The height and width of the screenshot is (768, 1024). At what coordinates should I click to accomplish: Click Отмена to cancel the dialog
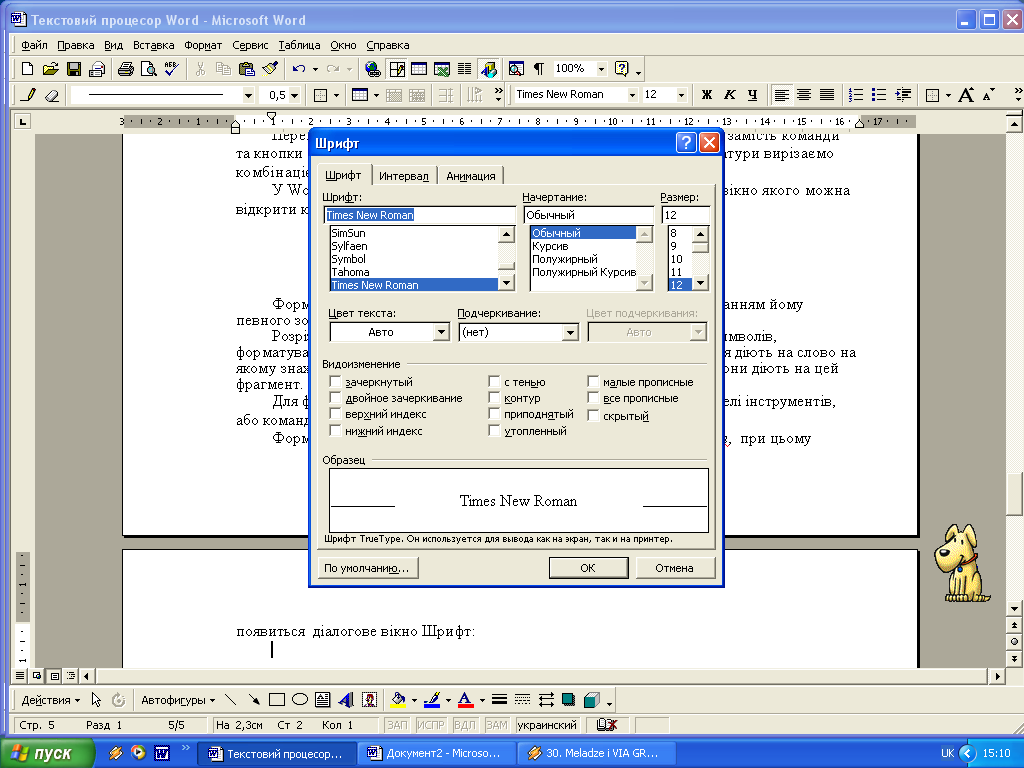[x=674, y=568]
